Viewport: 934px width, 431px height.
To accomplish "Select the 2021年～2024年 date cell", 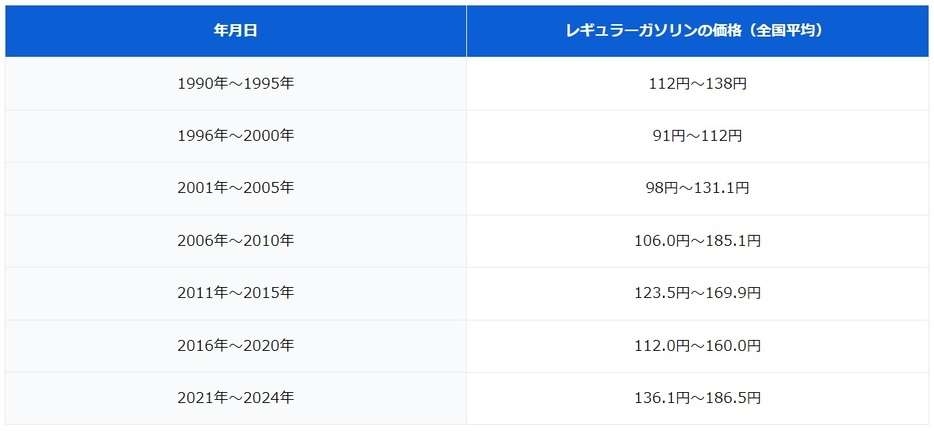I will click(236, 398).
